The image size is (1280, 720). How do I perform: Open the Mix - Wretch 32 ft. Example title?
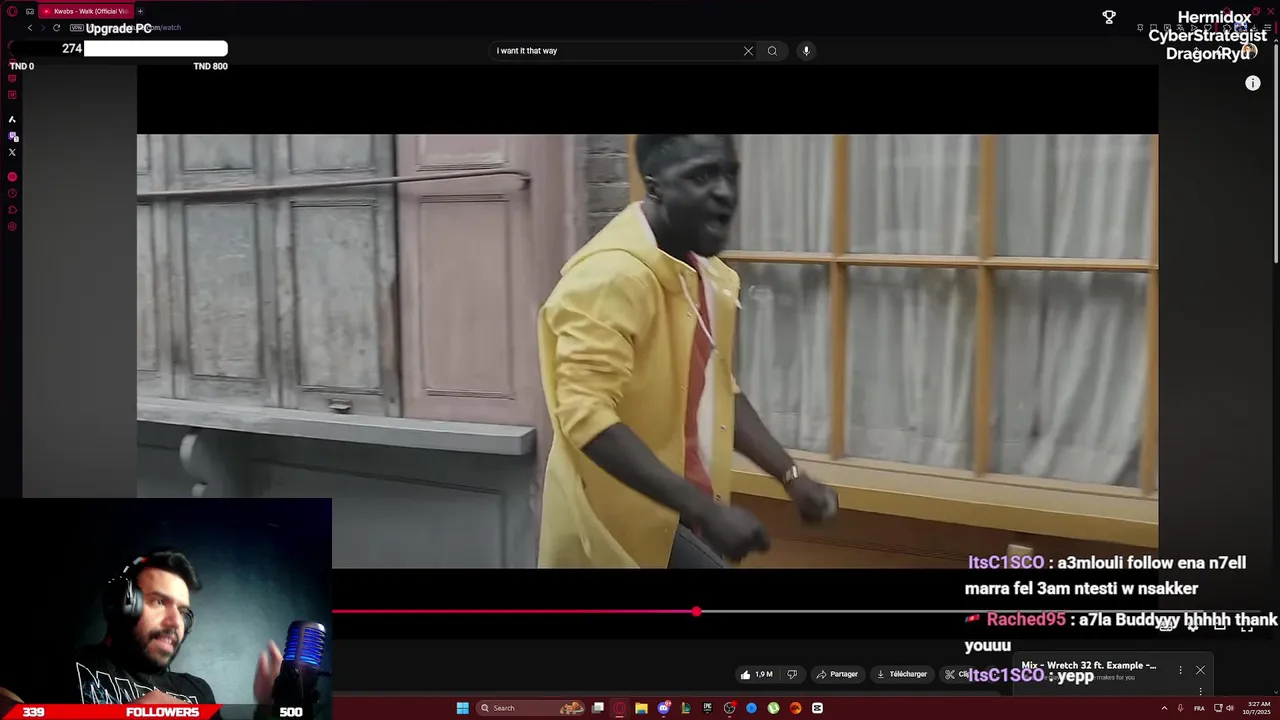point(1088,665)
